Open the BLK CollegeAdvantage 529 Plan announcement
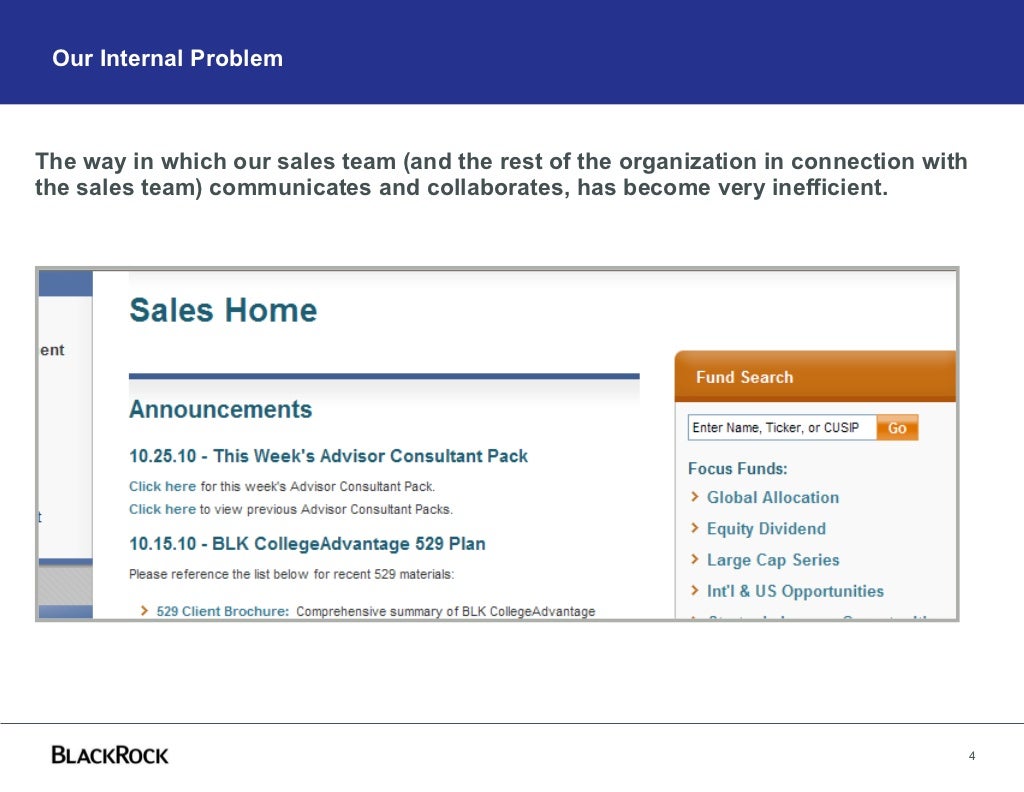1024x792 pixels. tap(307, 544)
